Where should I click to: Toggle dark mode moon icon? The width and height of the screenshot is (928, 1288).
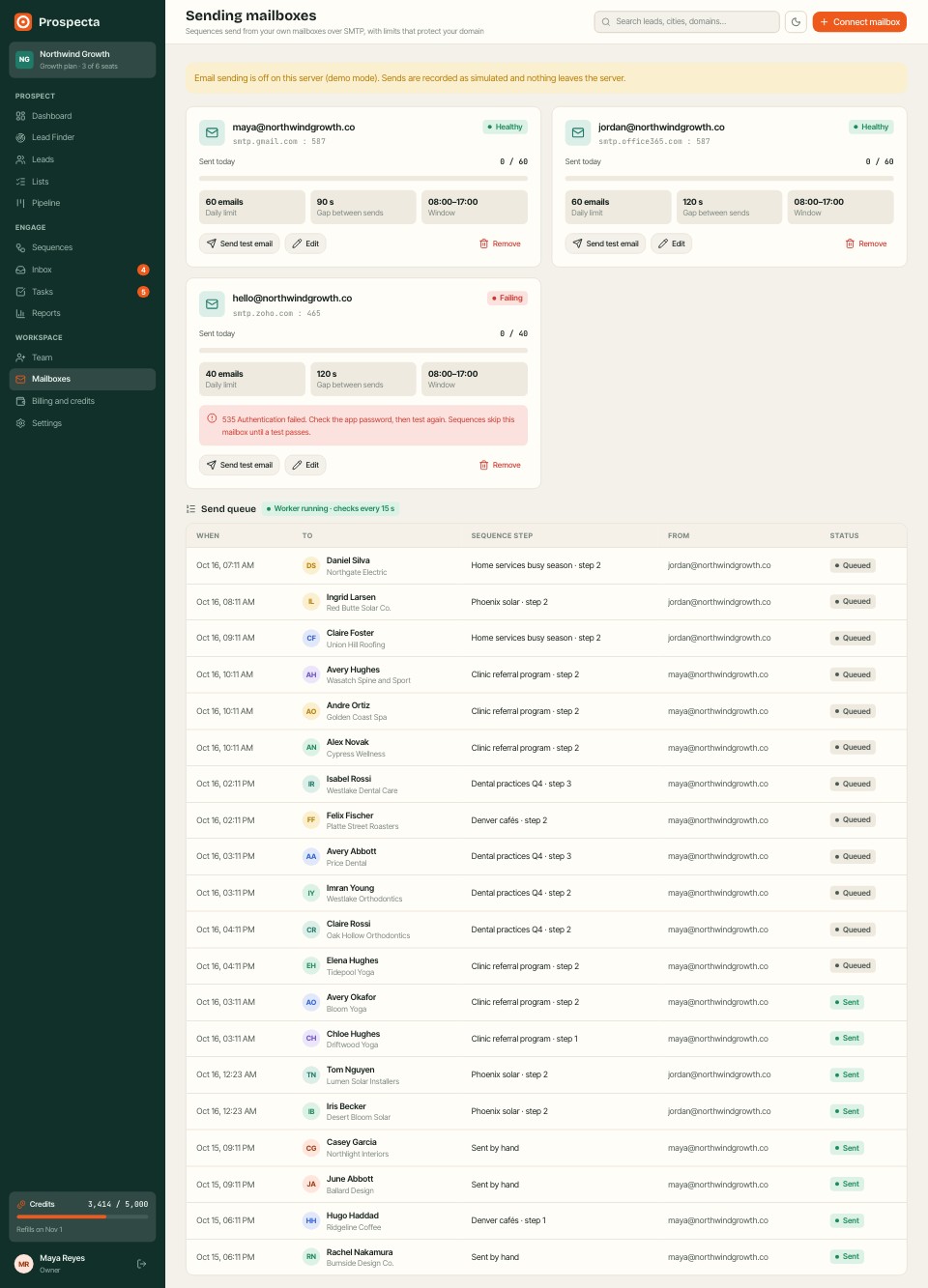pos(796,21)
